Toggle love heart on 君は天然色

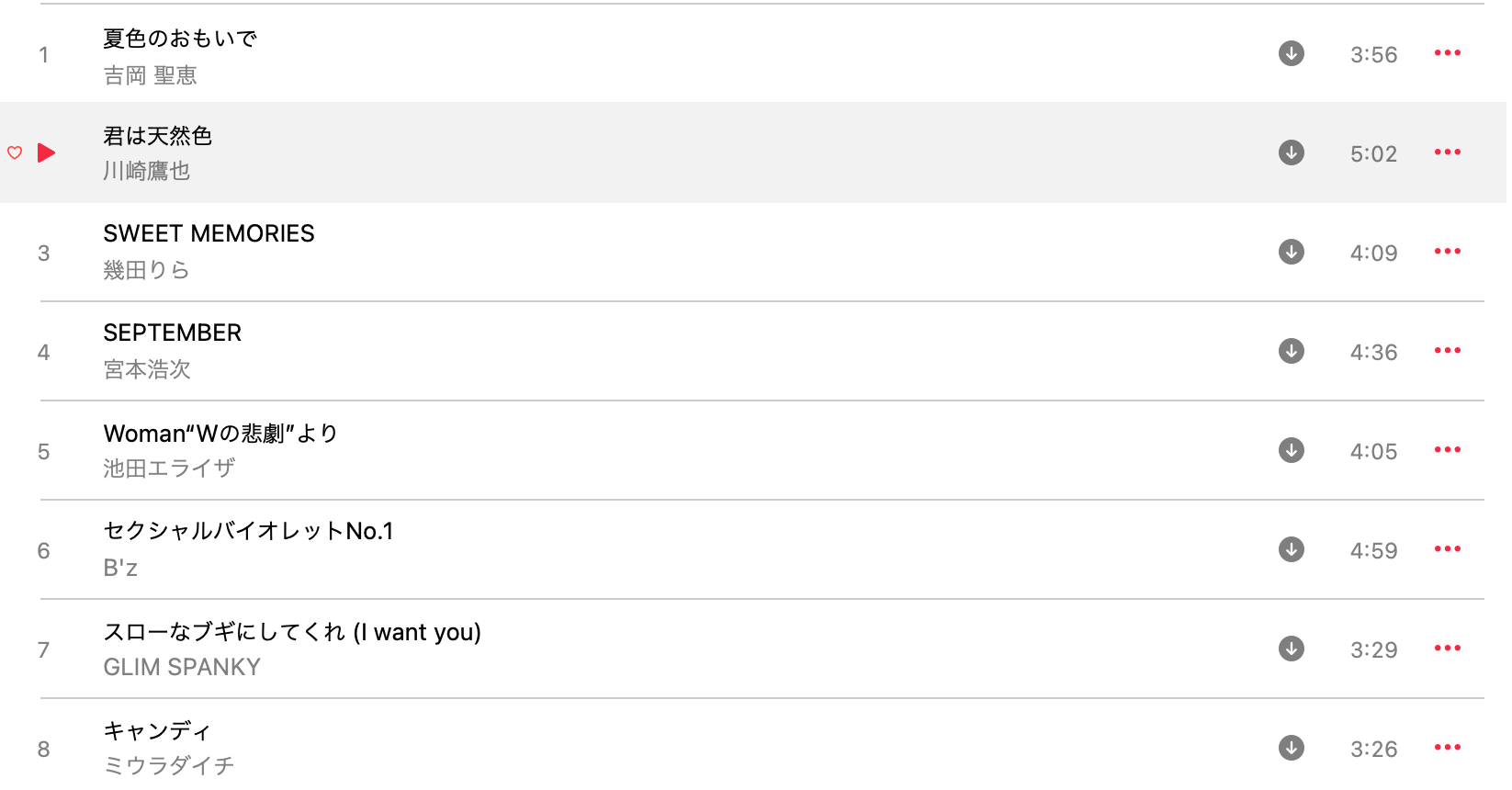[x=15, y=152]
